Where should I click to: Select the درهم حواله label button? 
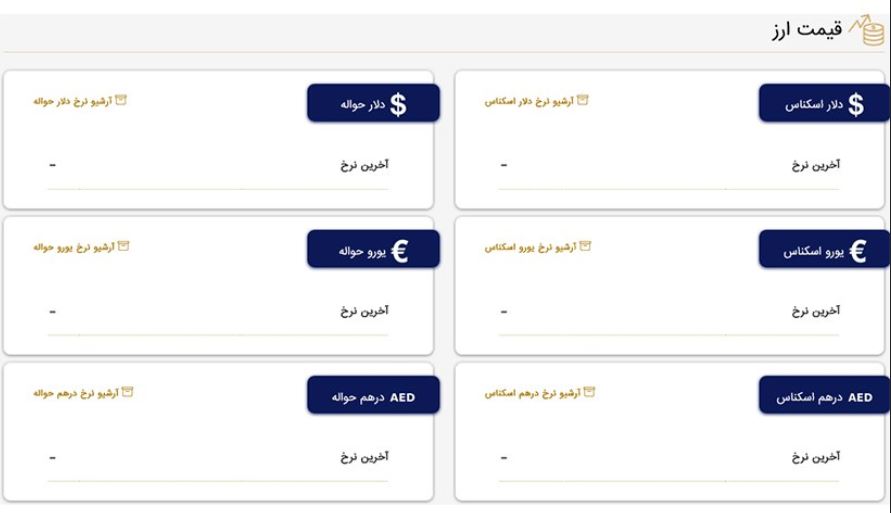coord(373,395)
